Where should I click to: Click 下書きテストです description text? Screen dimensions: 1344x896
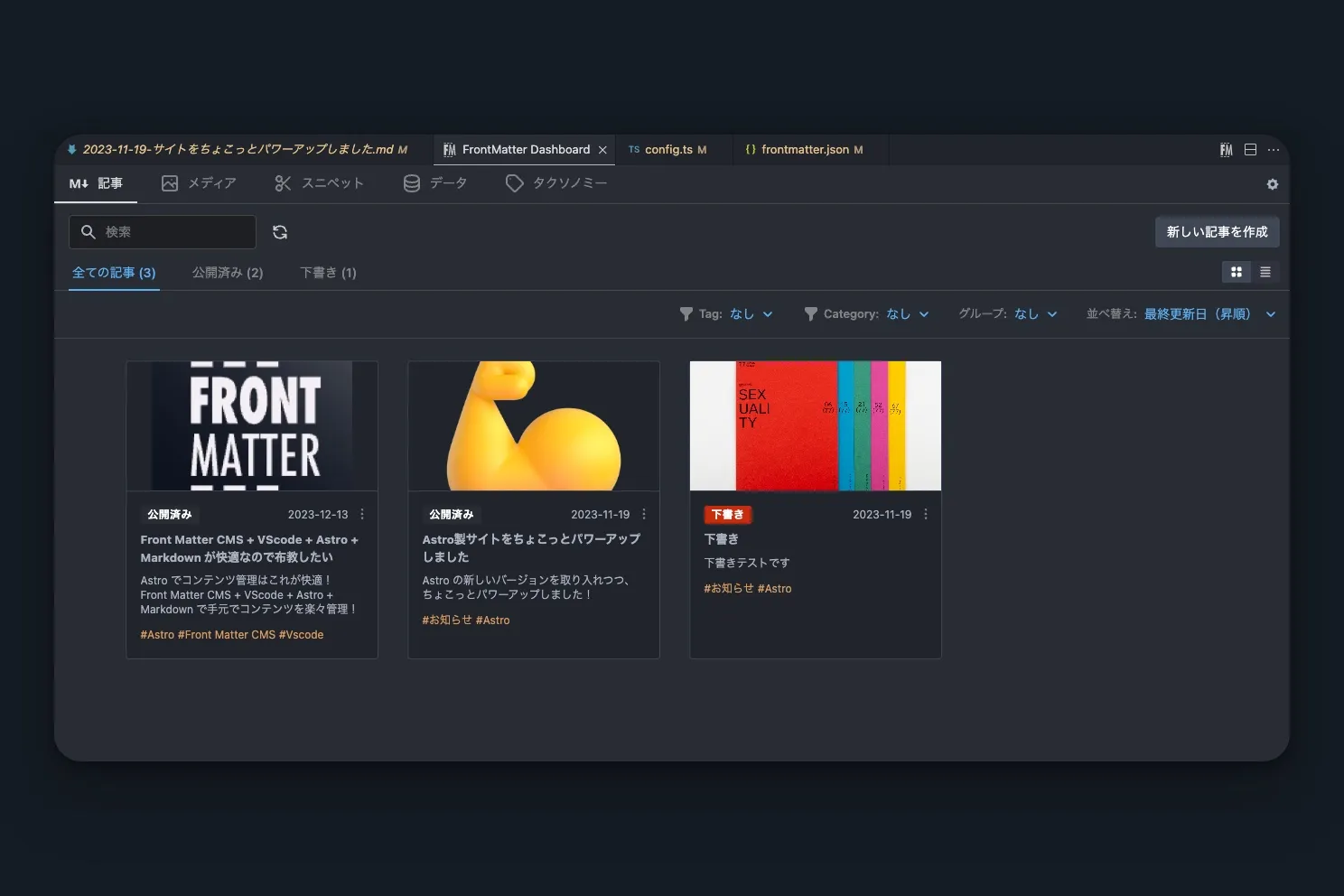click(x=747, y=563)
